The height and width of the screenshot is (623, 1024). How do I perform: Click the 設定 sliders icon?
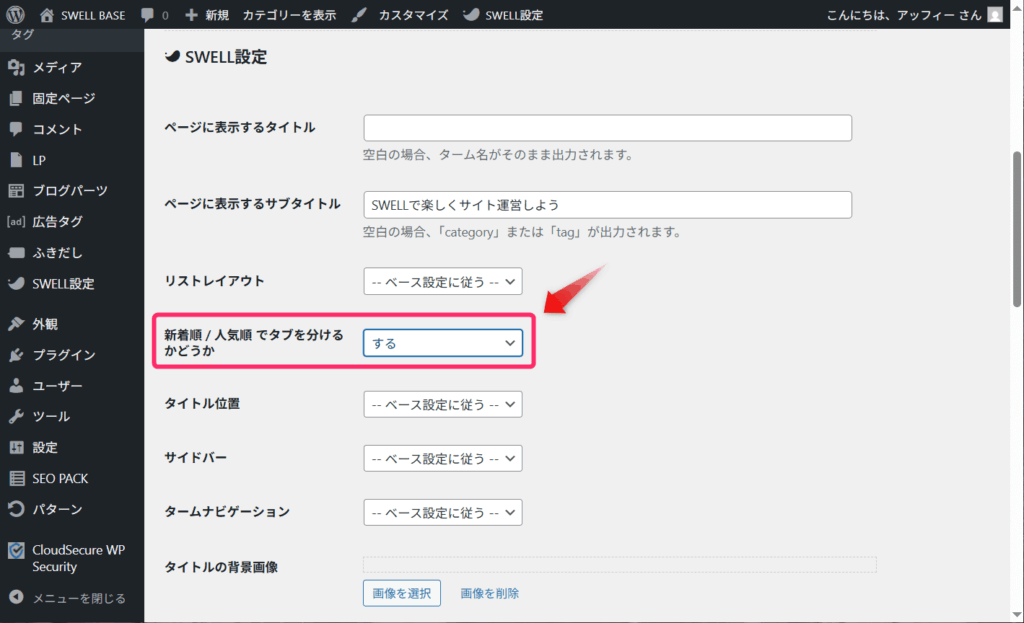coord(16,447)
